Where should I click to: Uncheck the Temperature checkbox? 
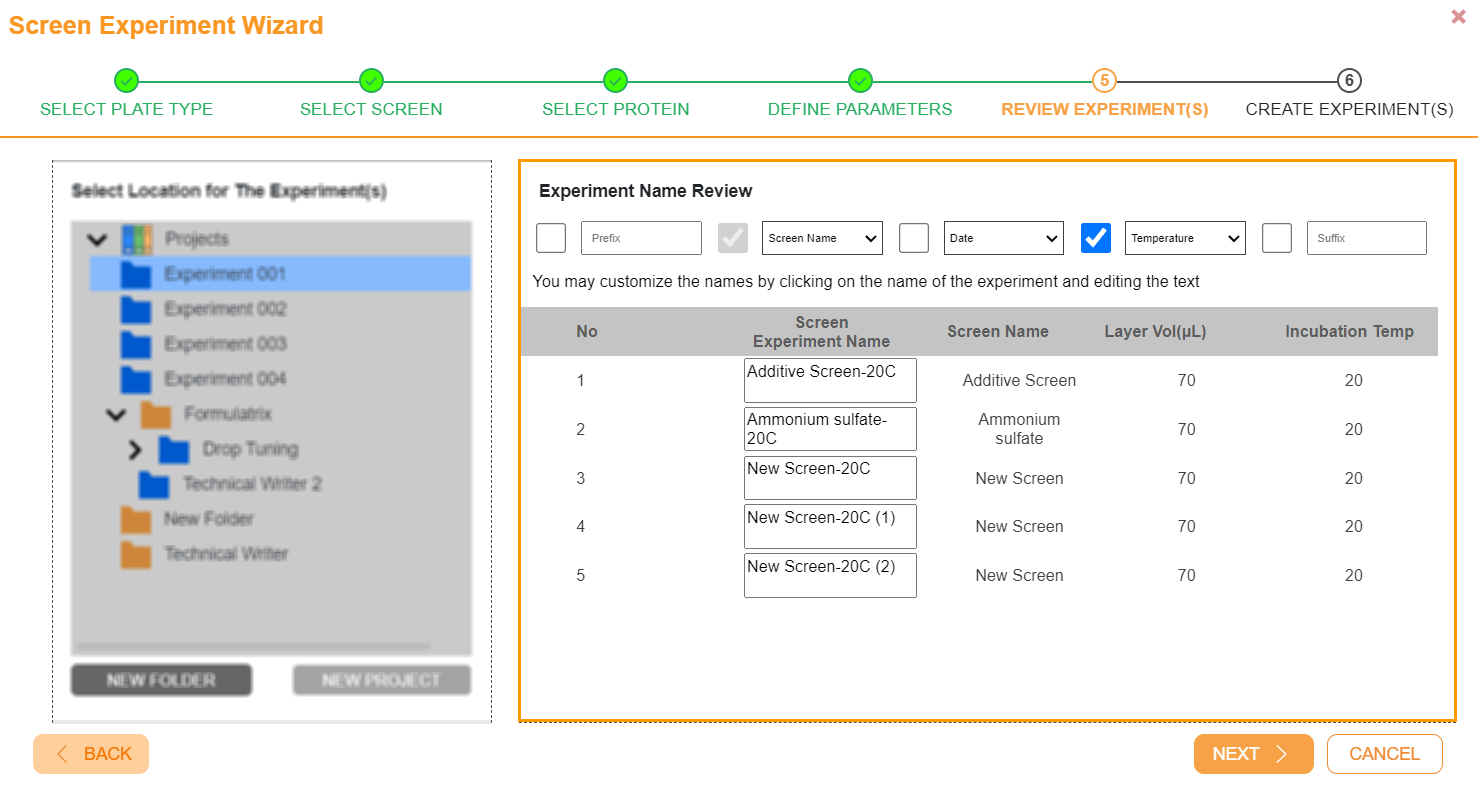pos(1095,237)
